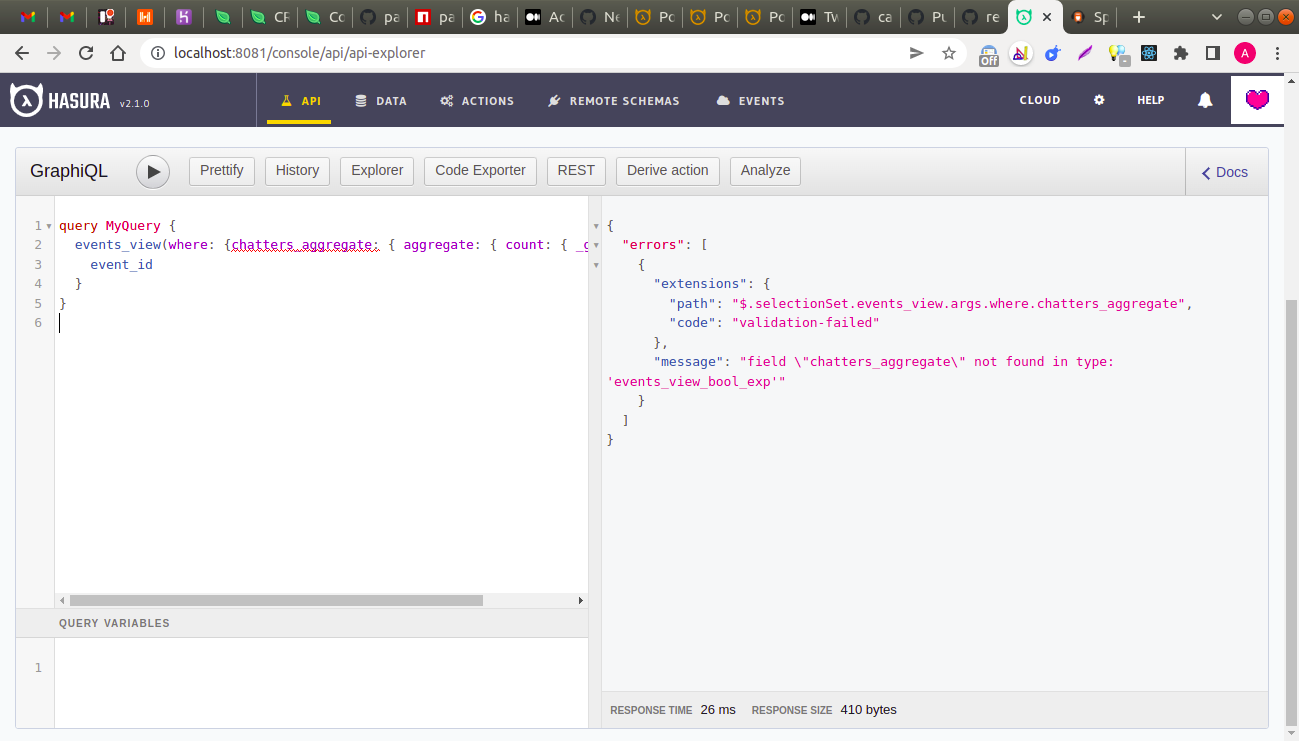Screen dimensions: 1299x741
Task: Open the settings gear in the header
Action: click(x=1098, y=100)
